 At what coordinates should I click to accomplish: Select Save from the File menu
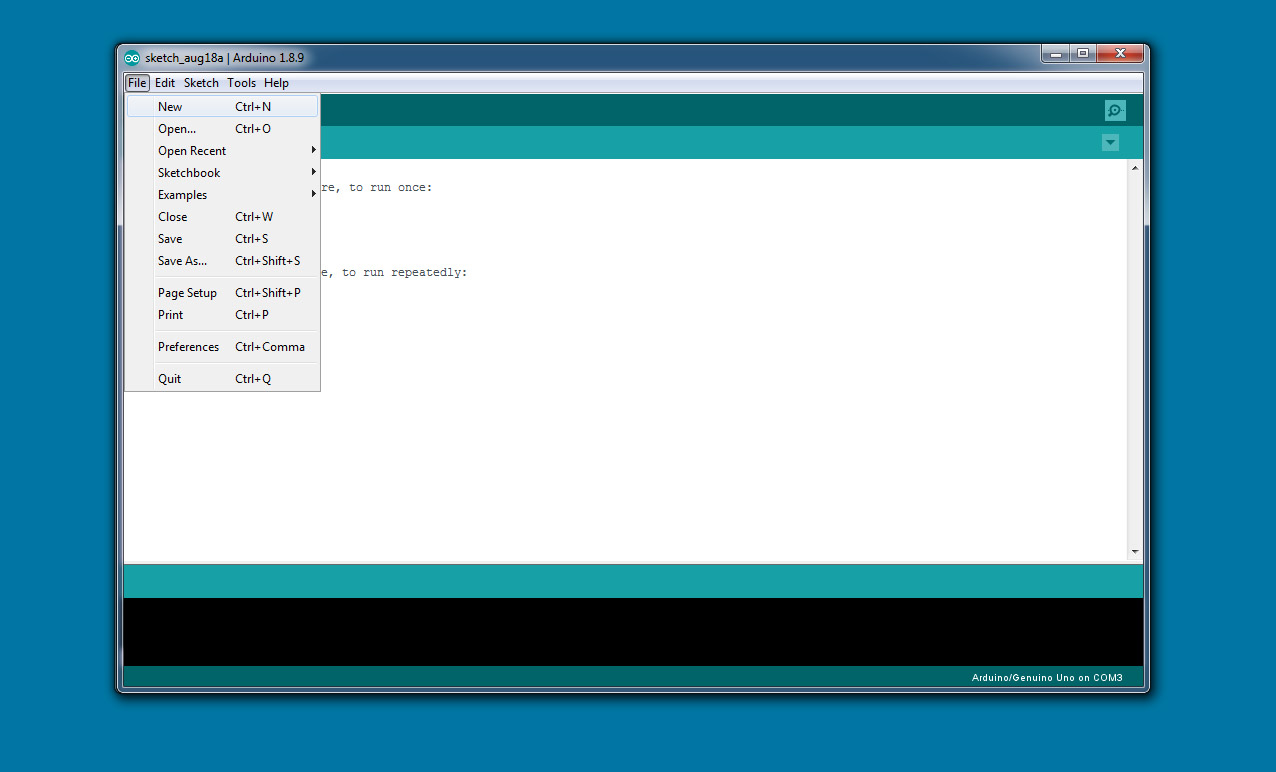click(222, 239)
